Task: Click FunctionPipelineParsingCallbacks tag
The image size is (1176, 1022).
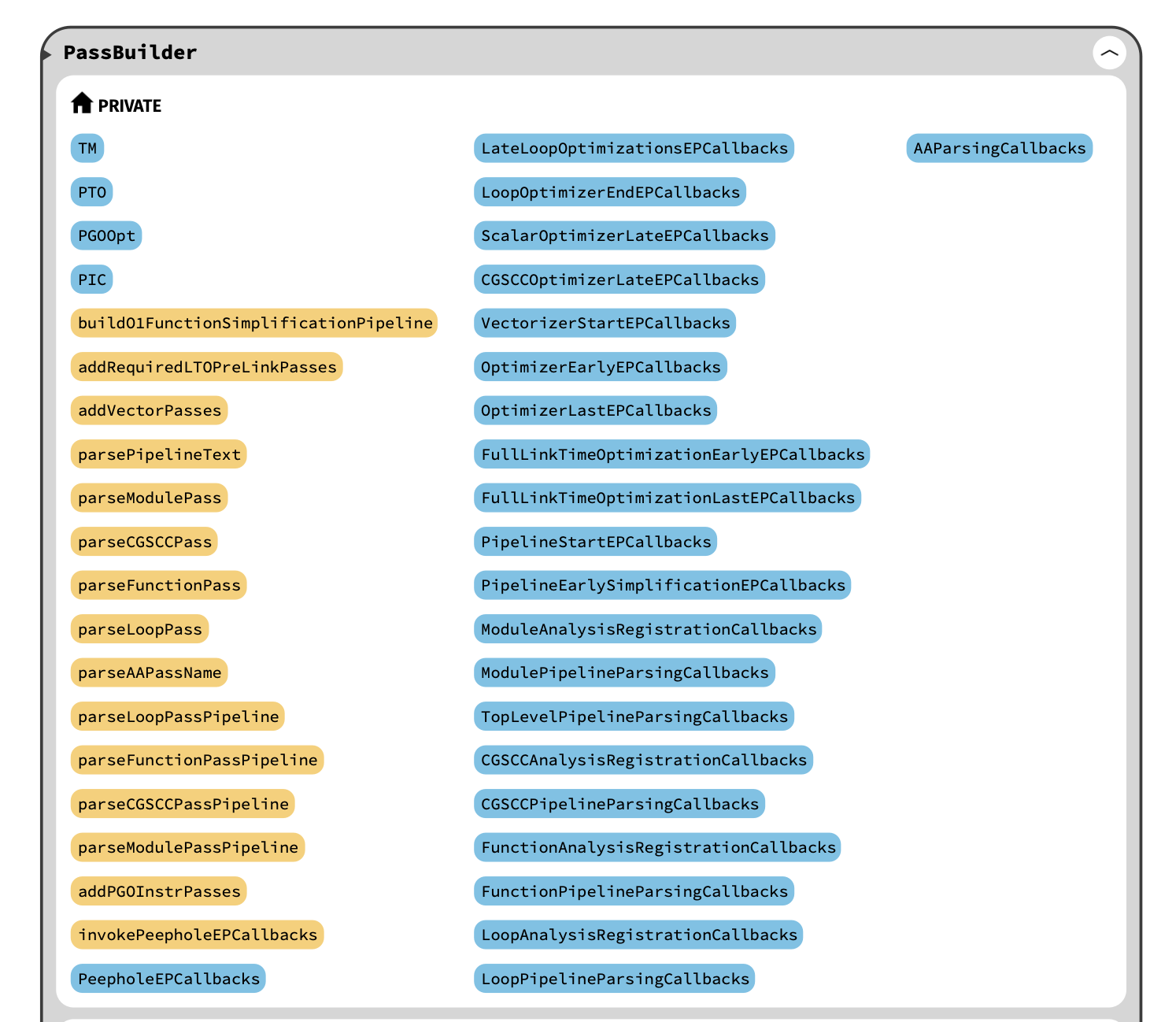Action: point(634,891)
